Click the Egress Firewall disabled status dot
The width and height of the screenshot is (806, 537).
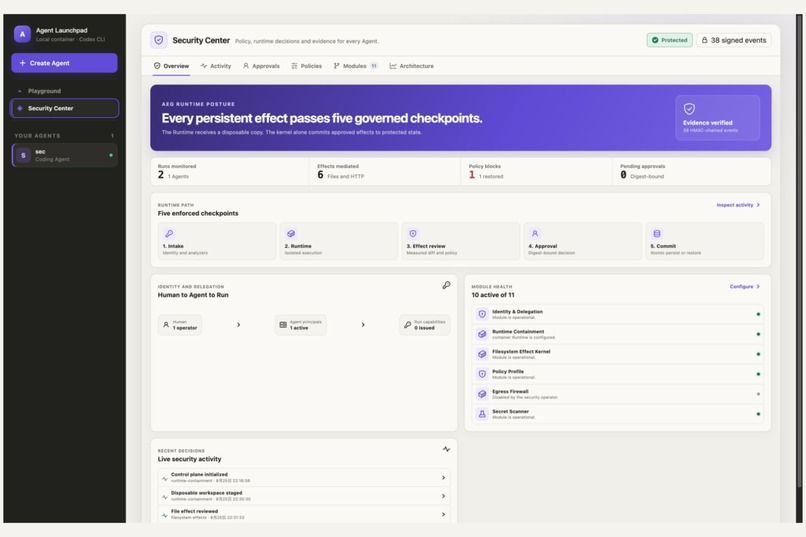click(x=758, y=394)
